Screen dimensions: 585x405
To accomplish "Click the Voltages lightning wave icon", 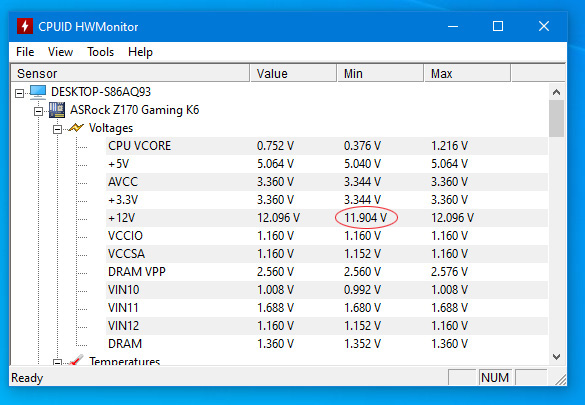I will 76,128.
